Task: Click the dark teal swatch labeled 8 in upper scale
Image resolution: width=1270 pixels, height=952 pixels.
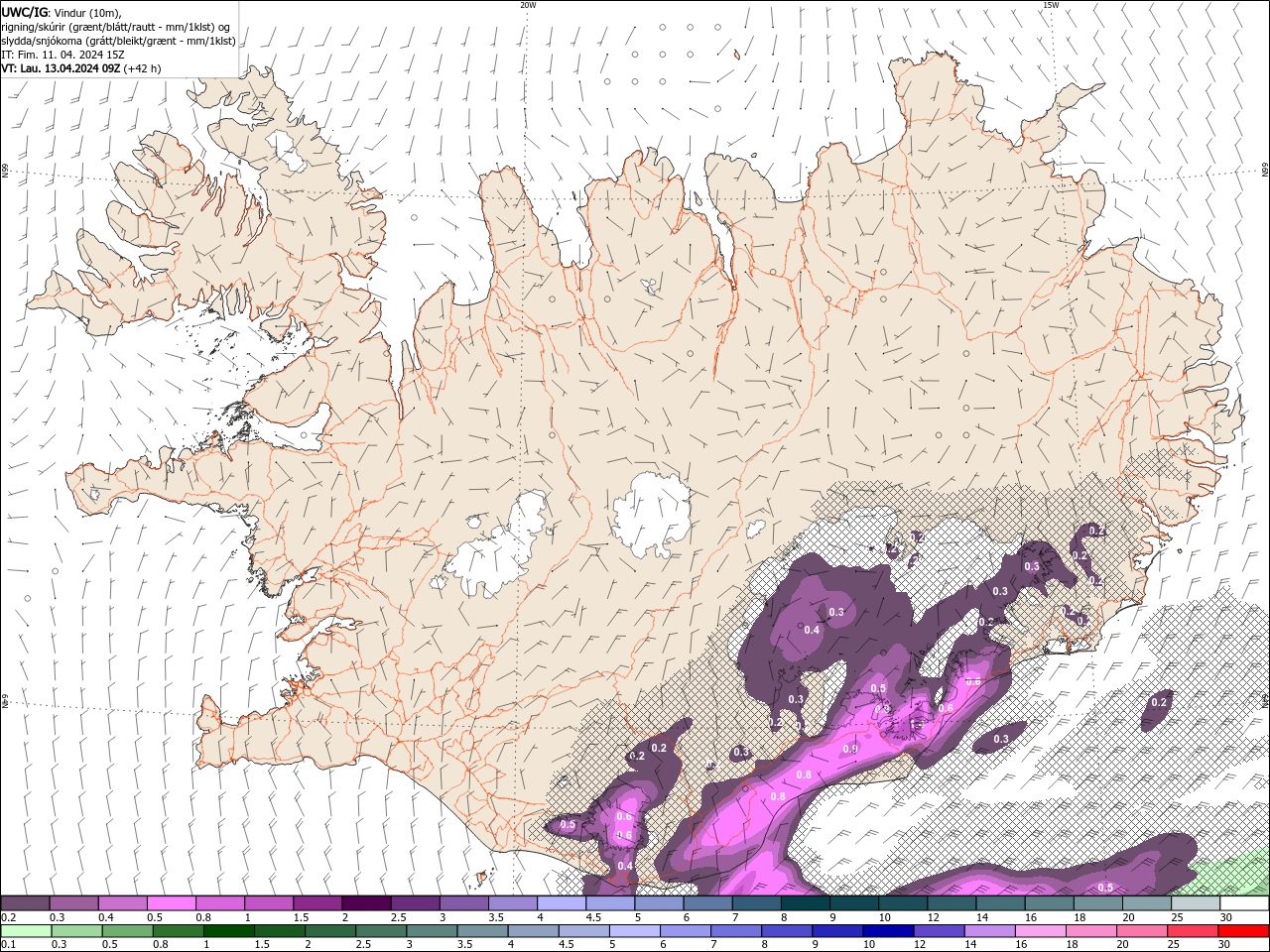Action: [805, 903]
